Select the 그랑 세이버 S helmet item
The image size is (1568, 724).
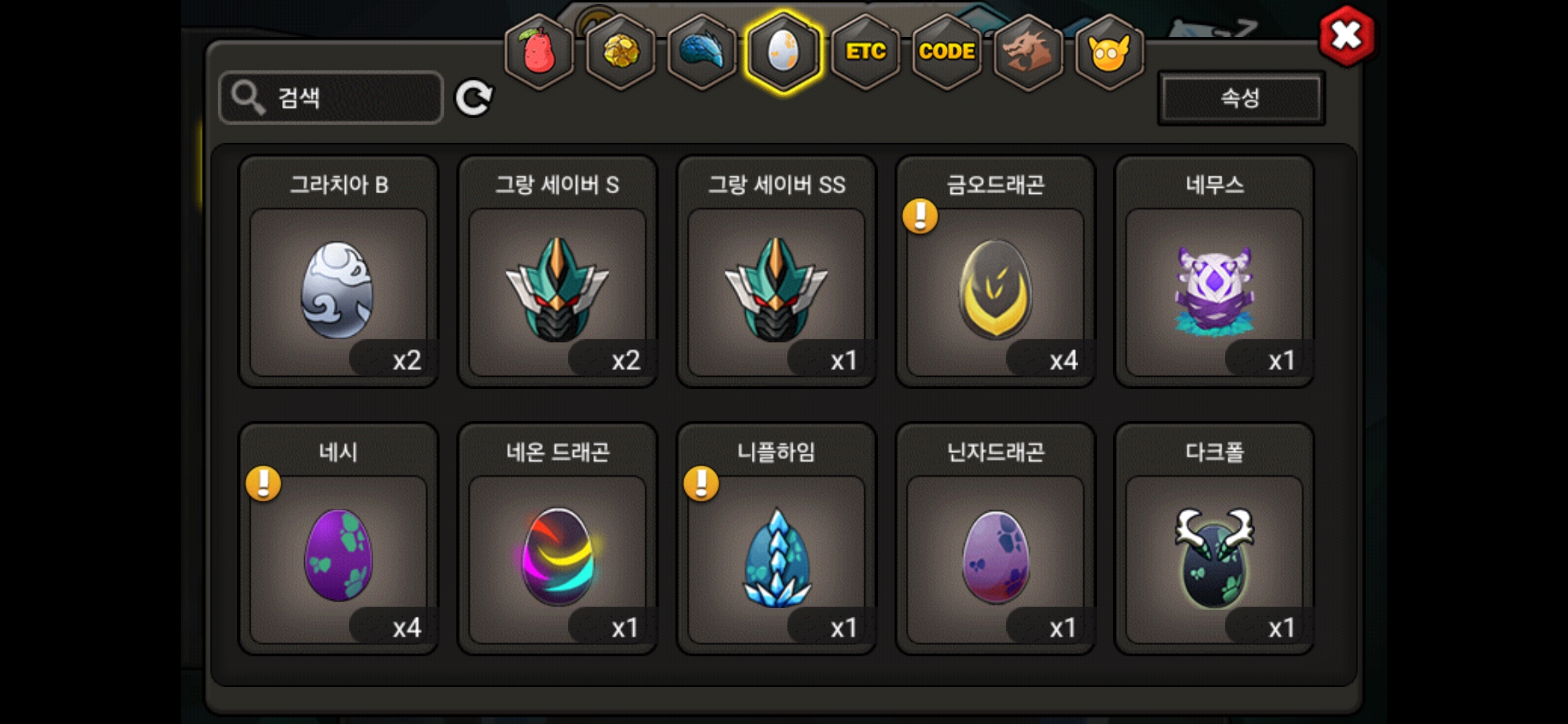coord(558,271)
